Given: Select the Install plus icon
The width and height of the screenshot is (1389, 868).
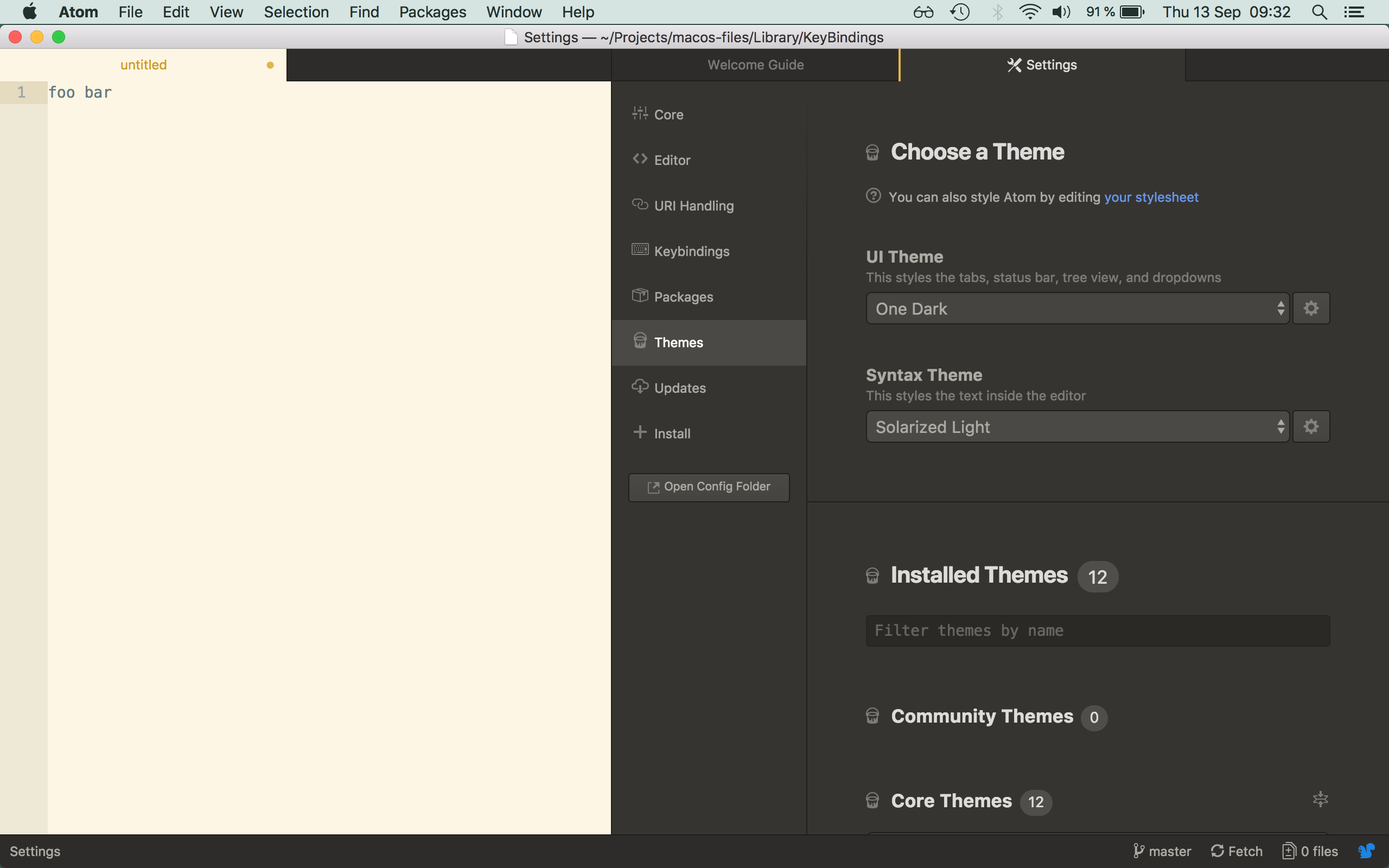Looking at the screenshot, I should 639,432.
